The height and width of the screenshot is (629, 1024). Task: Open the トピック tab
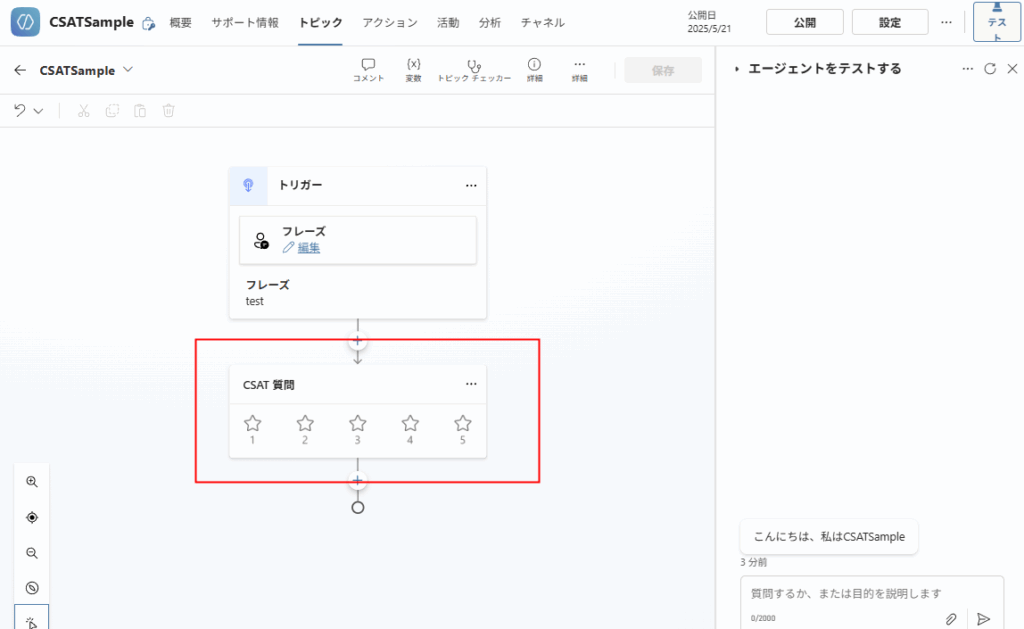320,23
